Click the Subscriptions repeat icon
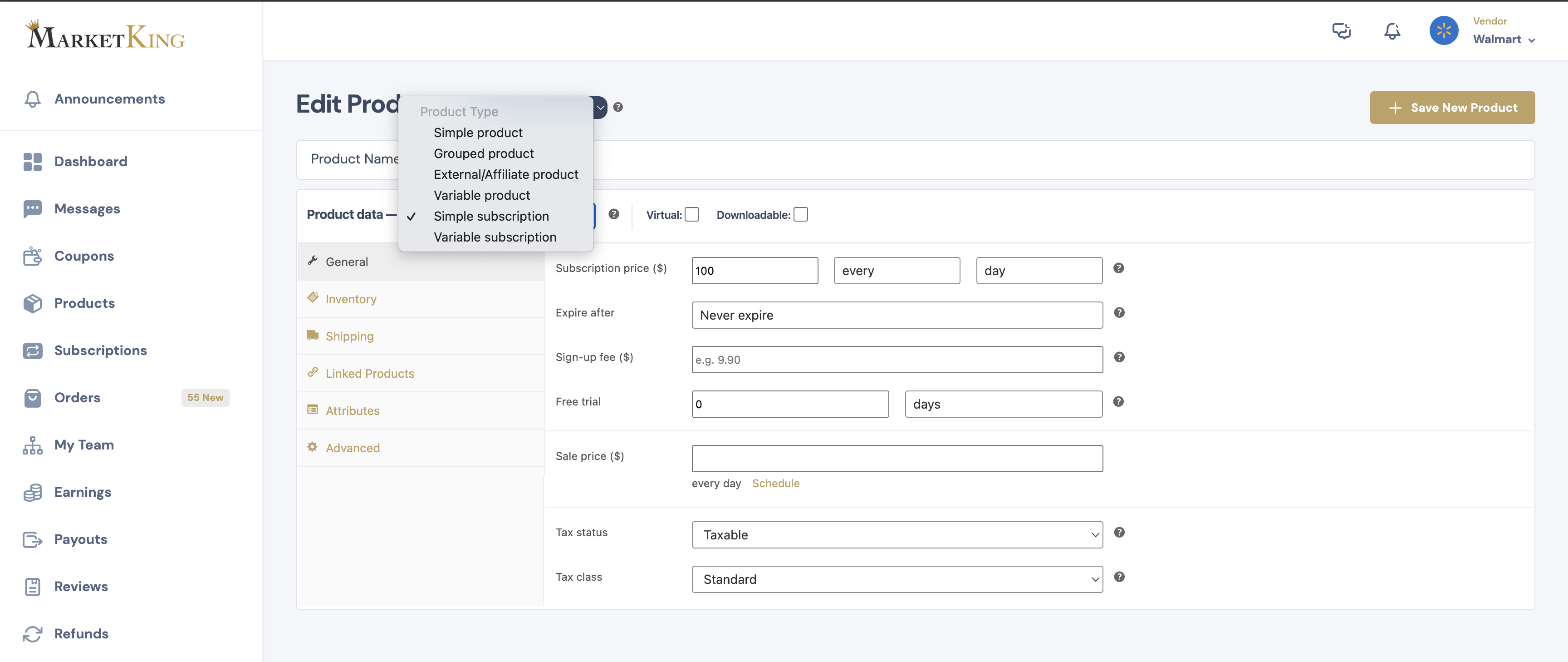1568x662 pixels. [32, 351]
